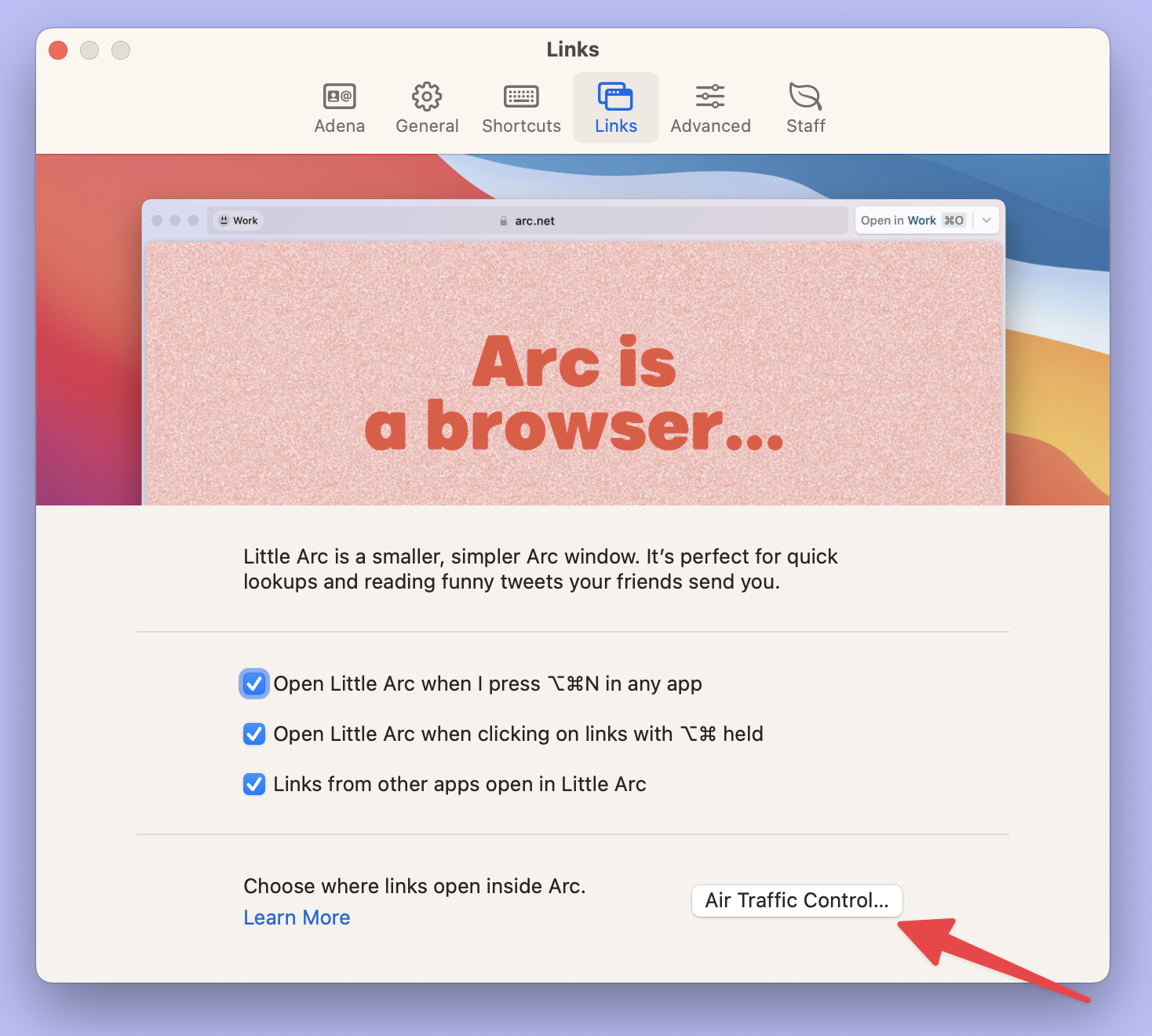1152x1036 pixels.
Task: Open the Shortcuts keyboard tab
Action: [521, 108]
